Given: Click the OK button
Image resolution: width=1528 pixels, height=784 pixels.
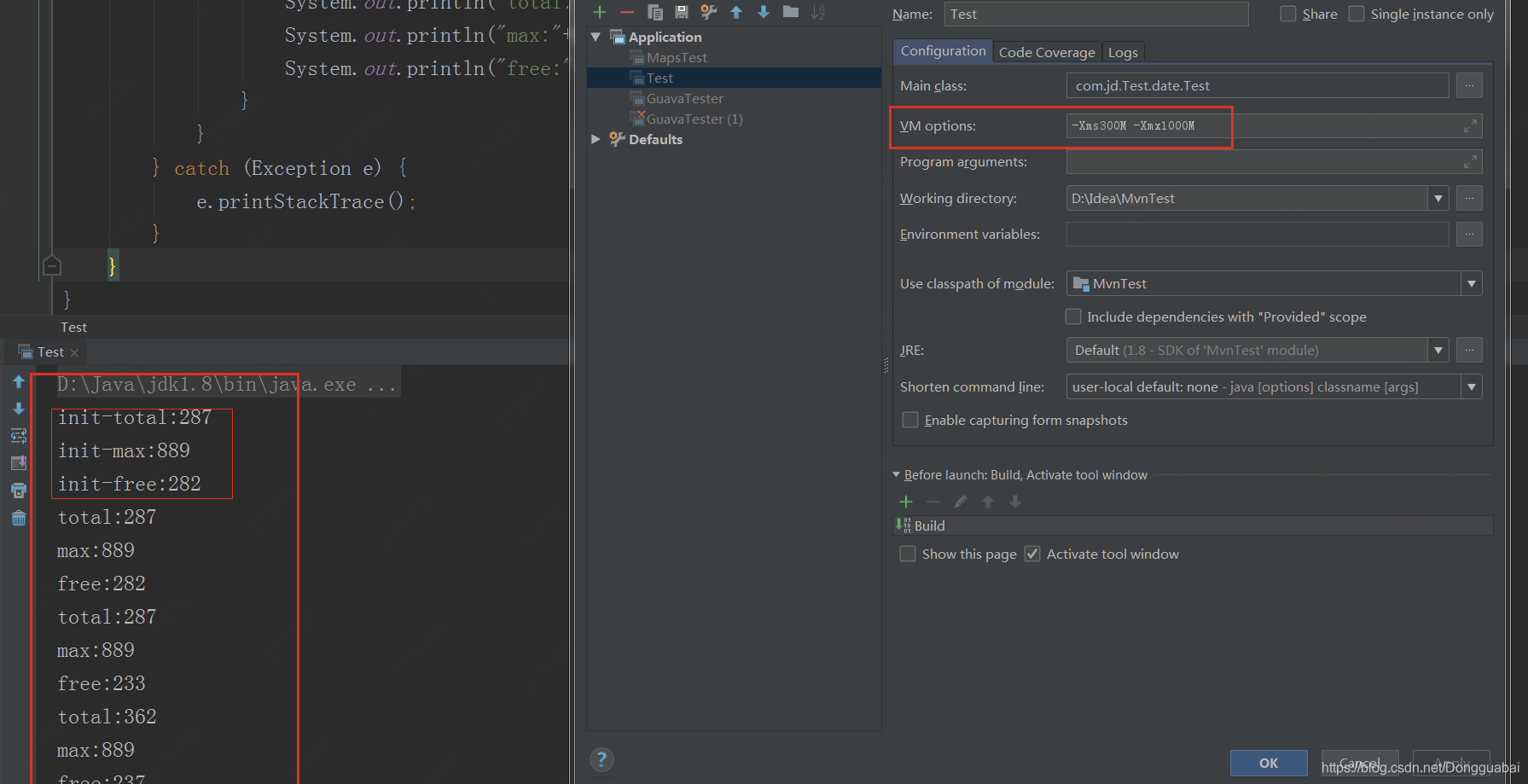Looking at the screenshot, I should pos(1269,763).
